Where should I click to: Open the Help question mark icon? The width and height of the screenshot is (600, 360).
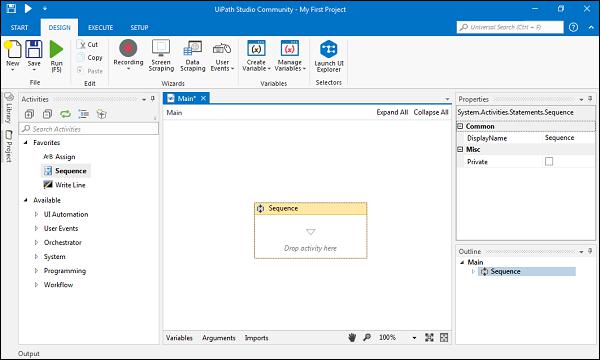click(573, 27)
